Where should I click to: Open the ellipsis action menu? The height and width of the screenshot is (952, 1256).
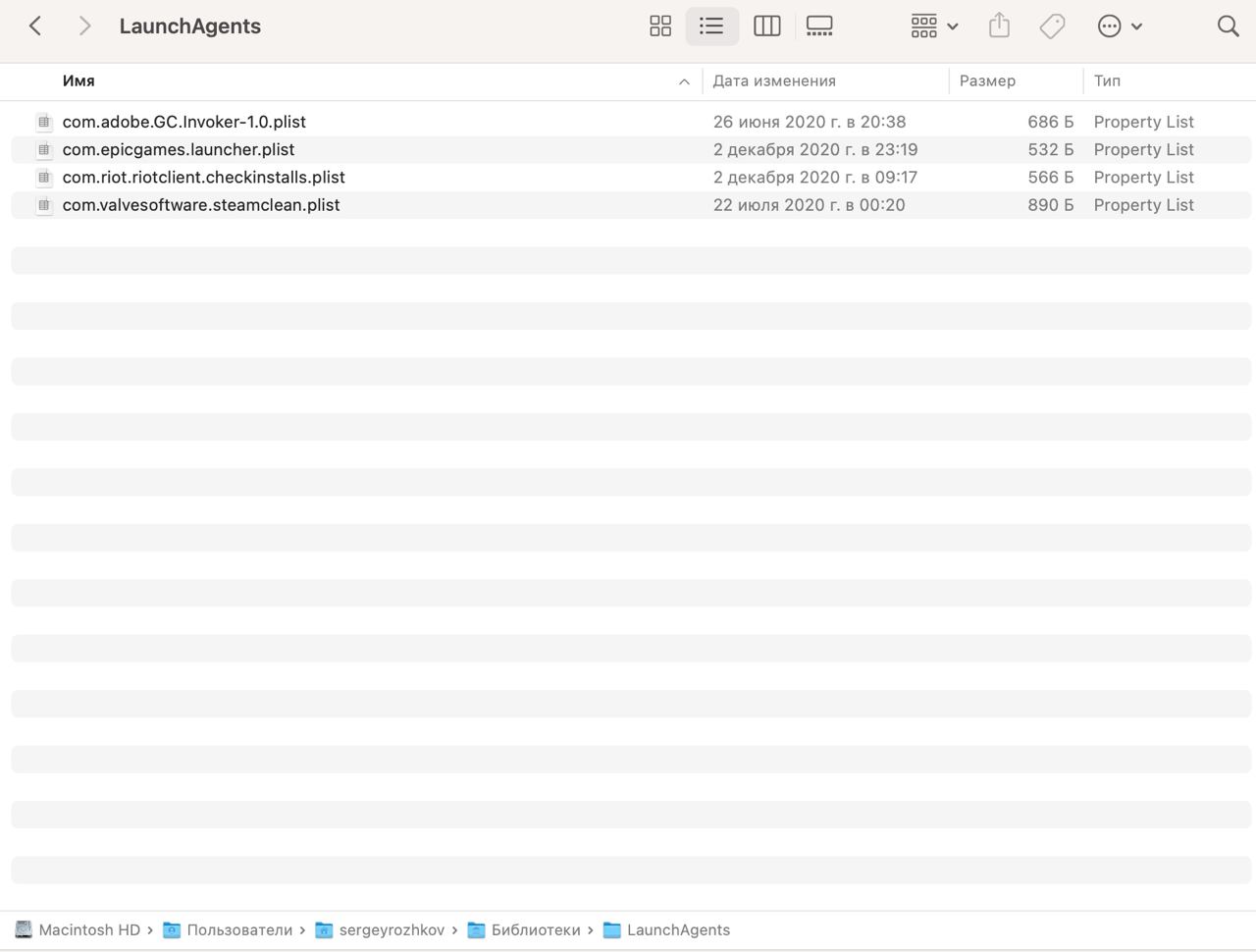pos(1120,26)
